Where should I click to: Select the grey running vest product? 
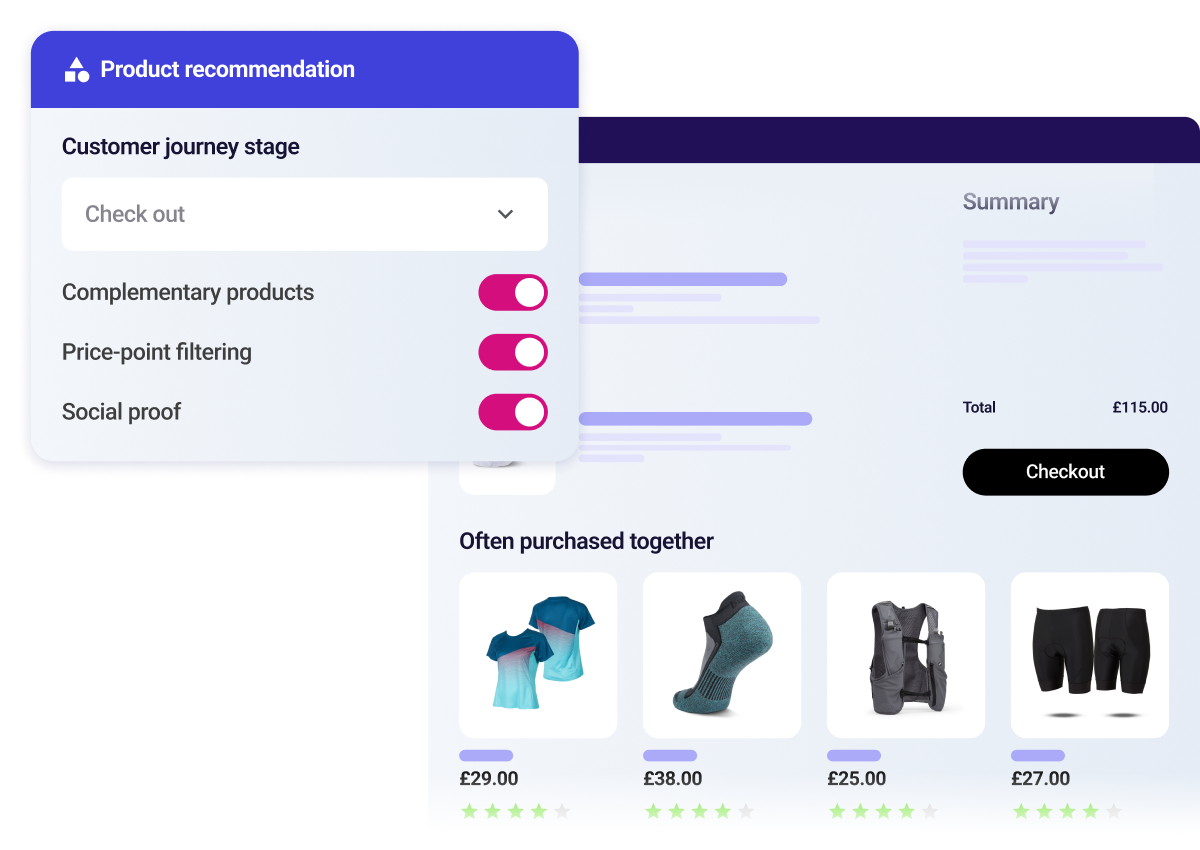[x=906, y=655]
